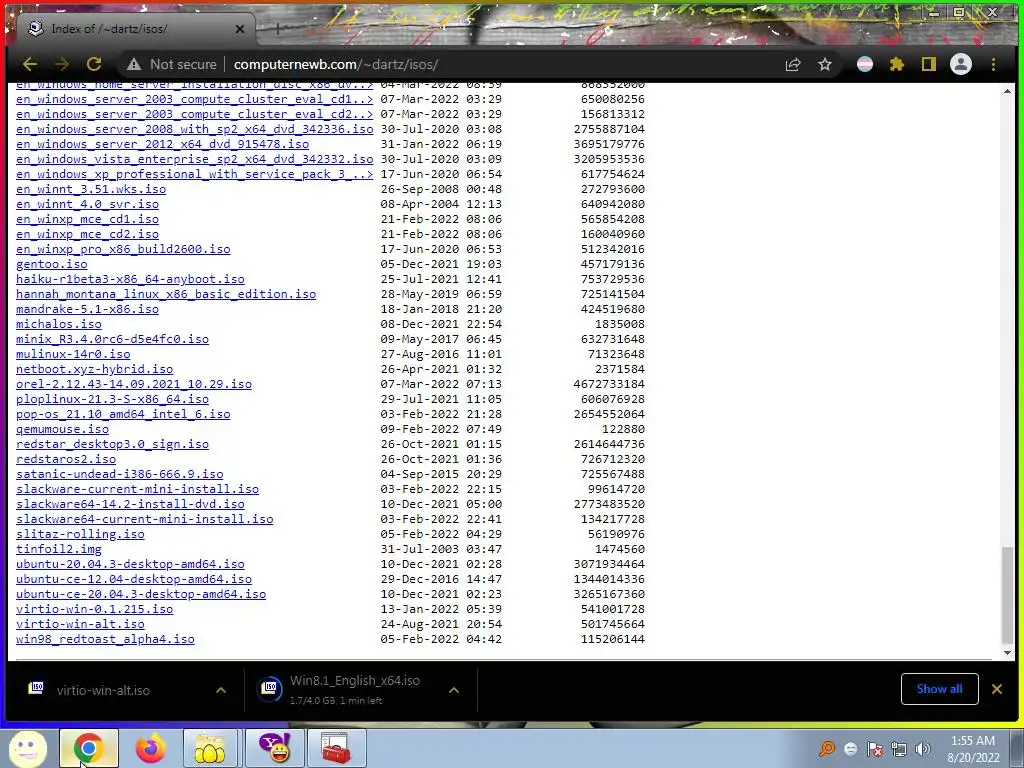
Task: Expand options for virtio-win-alt.iso download
Action: coord(221,690)
